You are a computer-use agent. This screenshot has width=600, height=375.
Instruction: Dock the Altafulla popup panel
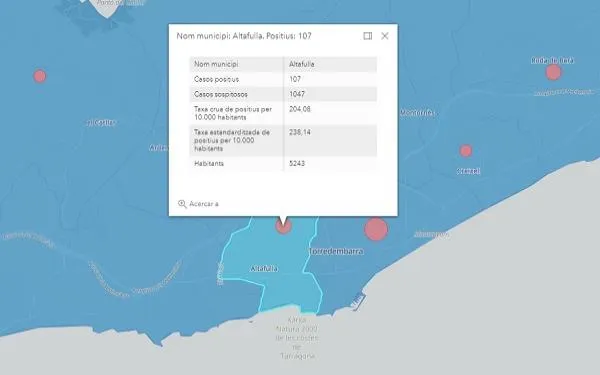click(367, 36)
